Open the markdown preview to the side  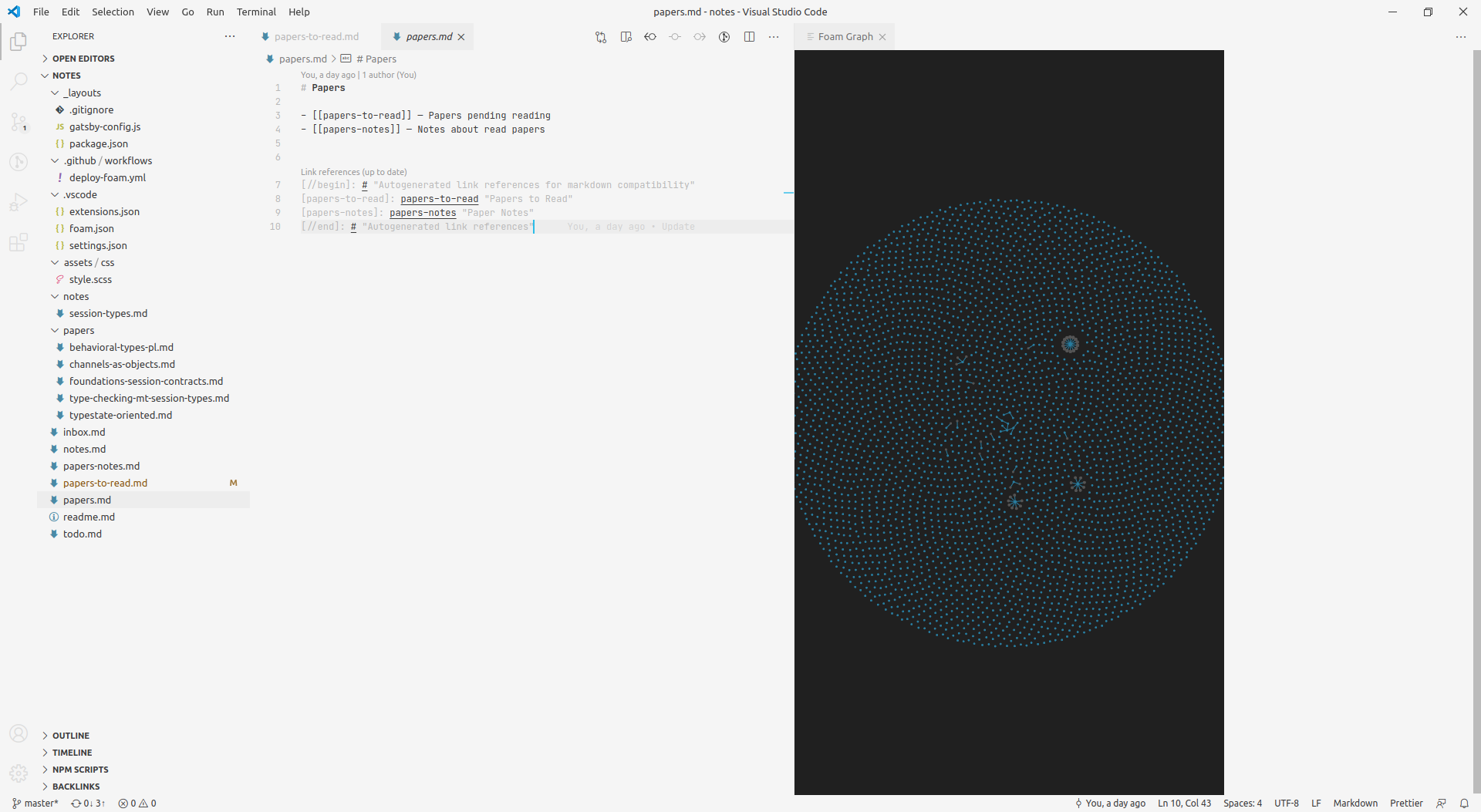point(626,37)
